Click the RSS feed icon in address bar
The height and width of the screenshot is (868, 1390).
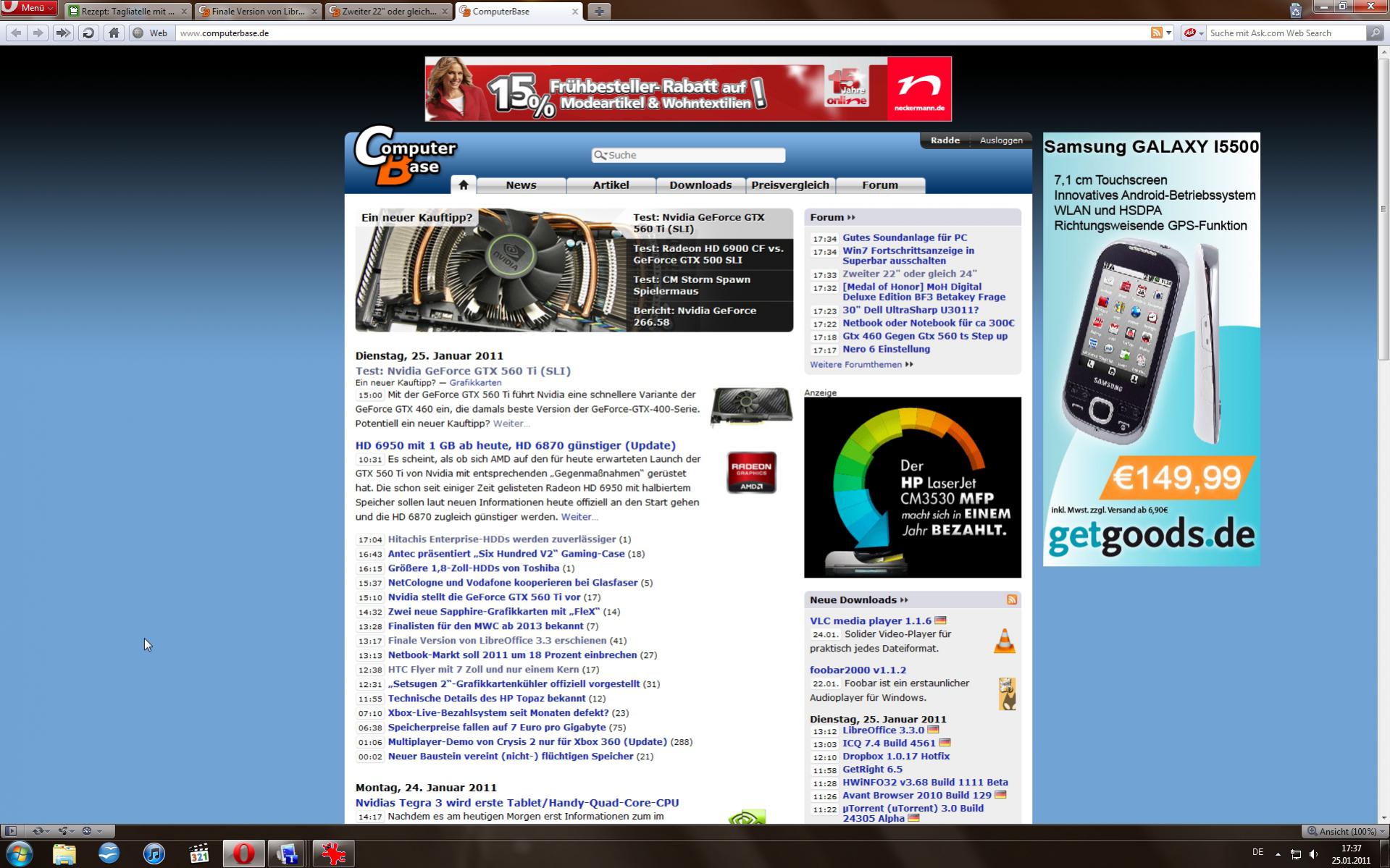coord(1157,33)
